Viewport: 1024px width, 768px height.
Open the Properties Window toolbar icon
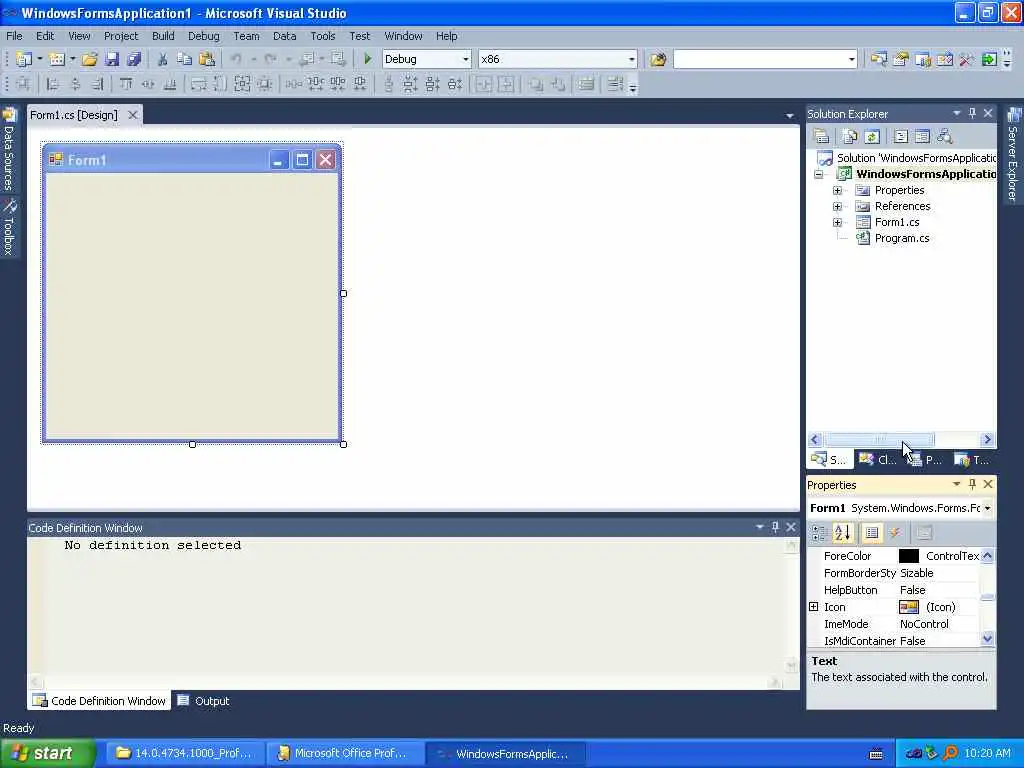click(901, 59)
